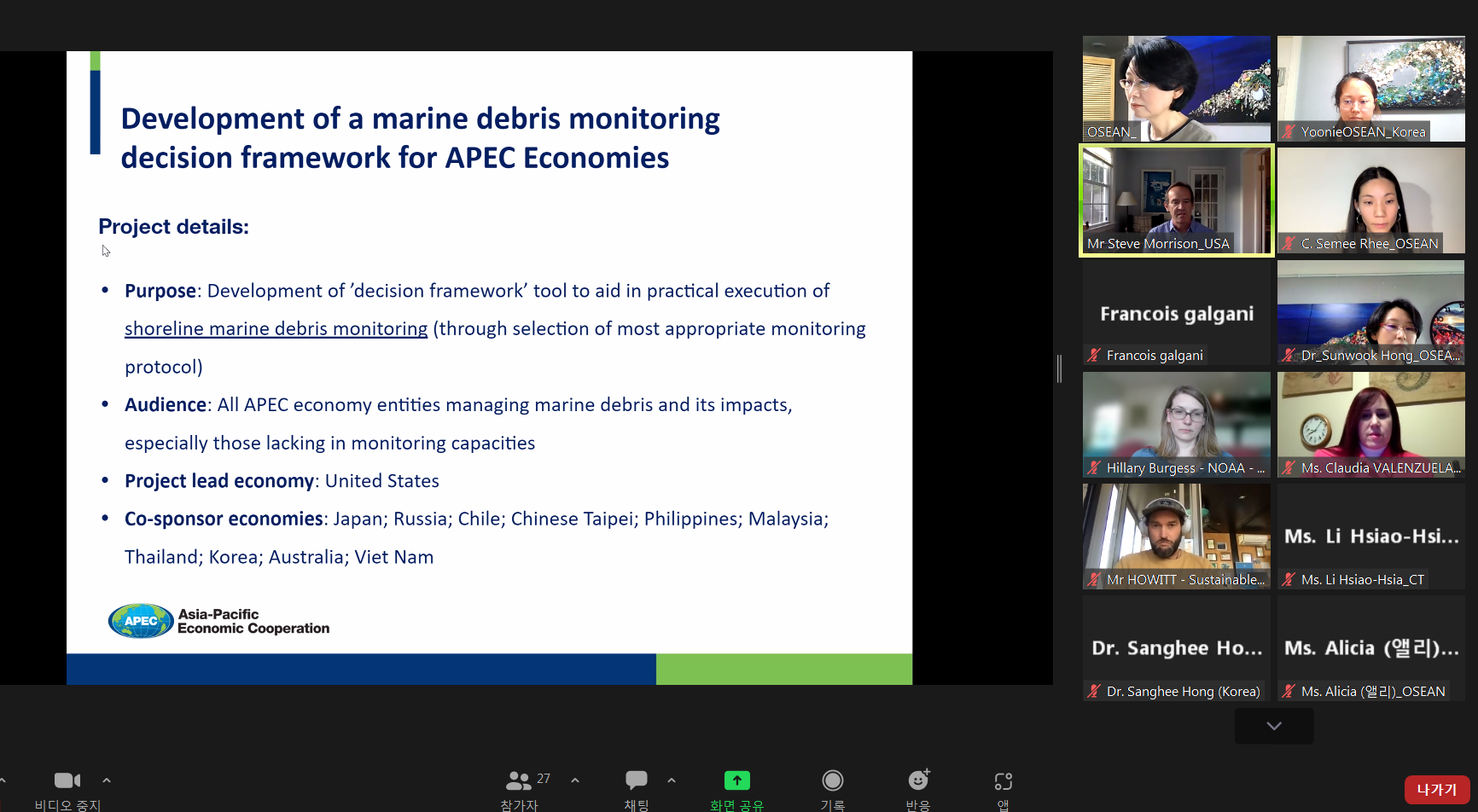Open the participants panel icon
The width and height of the screenshot is (1478, 812).
click(519, 780)
